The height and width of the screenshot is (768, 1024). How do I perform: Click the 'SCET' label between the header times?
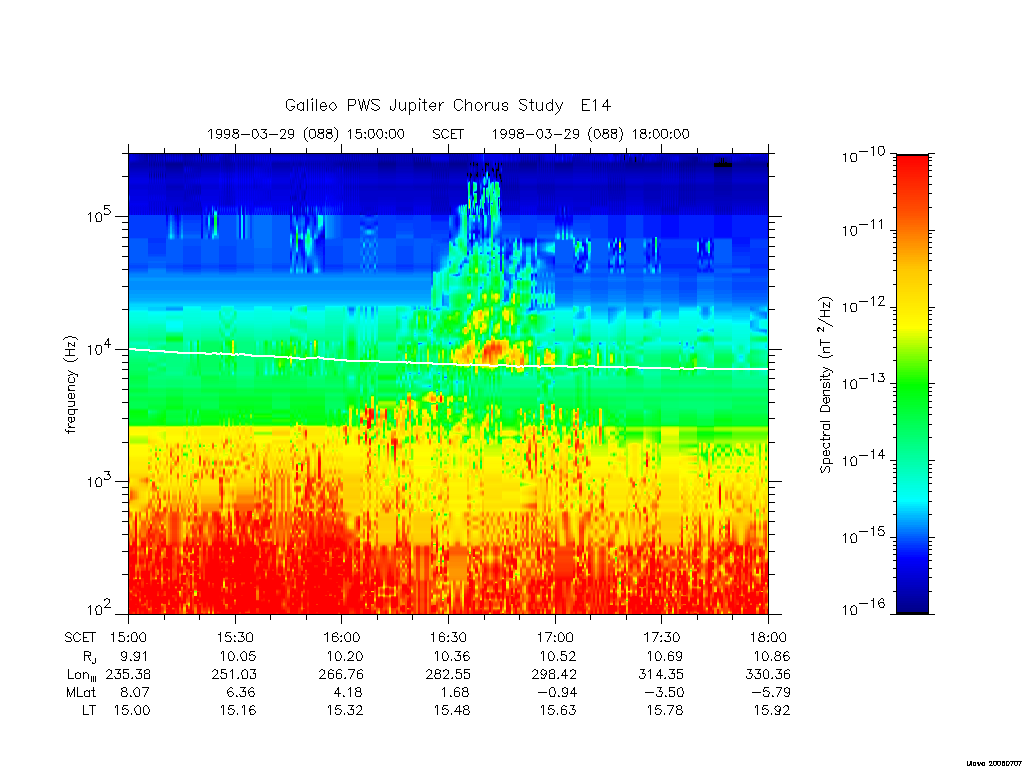click(448, 134)
